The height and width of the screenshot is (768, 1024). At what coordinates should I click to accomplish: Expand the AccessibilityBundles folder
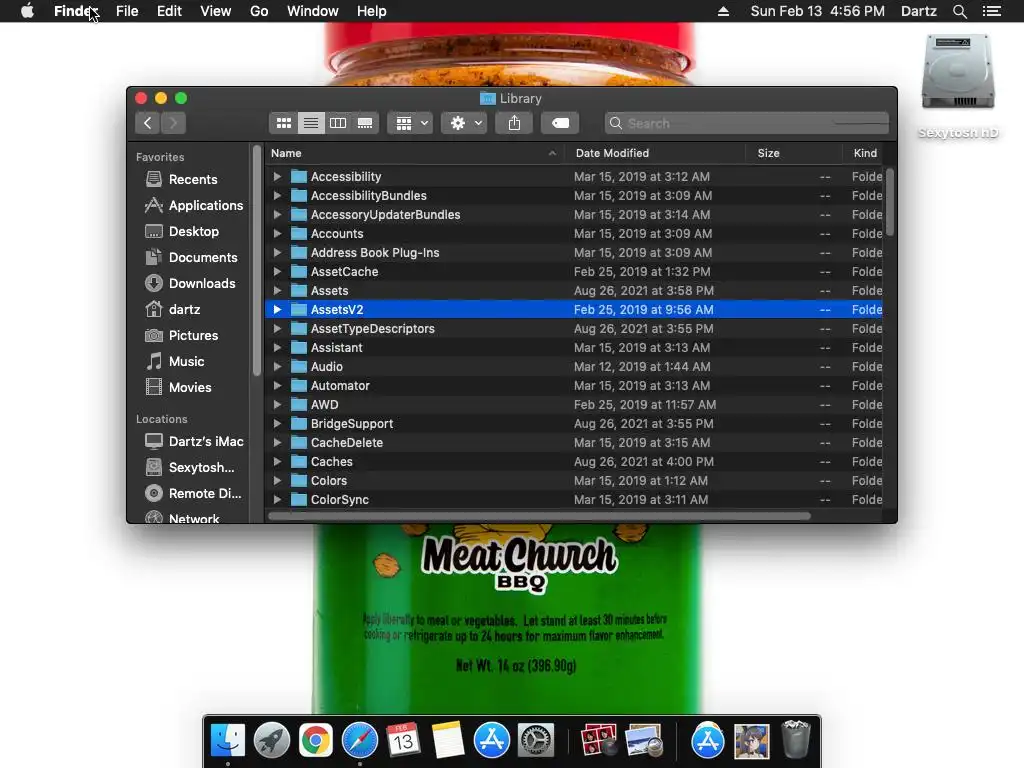pyautogui.click(x=277, y=195)
